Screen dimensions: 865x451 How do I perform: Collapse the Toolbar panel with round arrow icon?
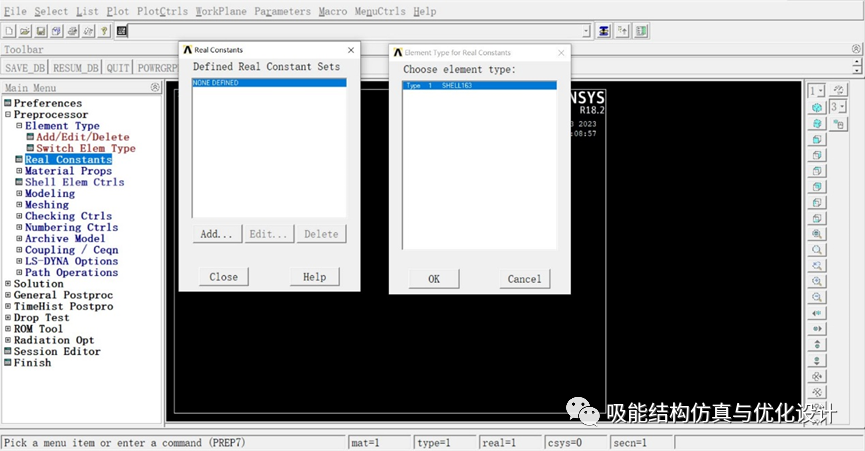point(856,49)
